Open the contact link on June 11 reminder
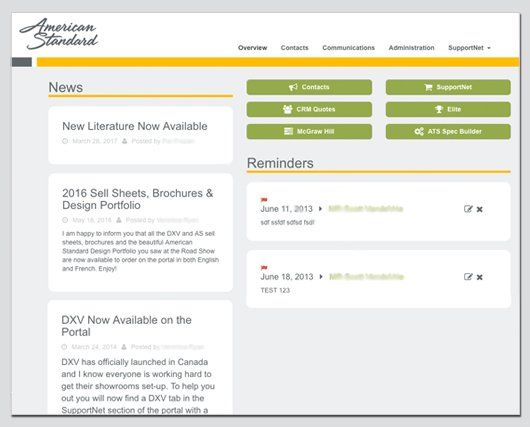530x427 pixels. point(366,209)
